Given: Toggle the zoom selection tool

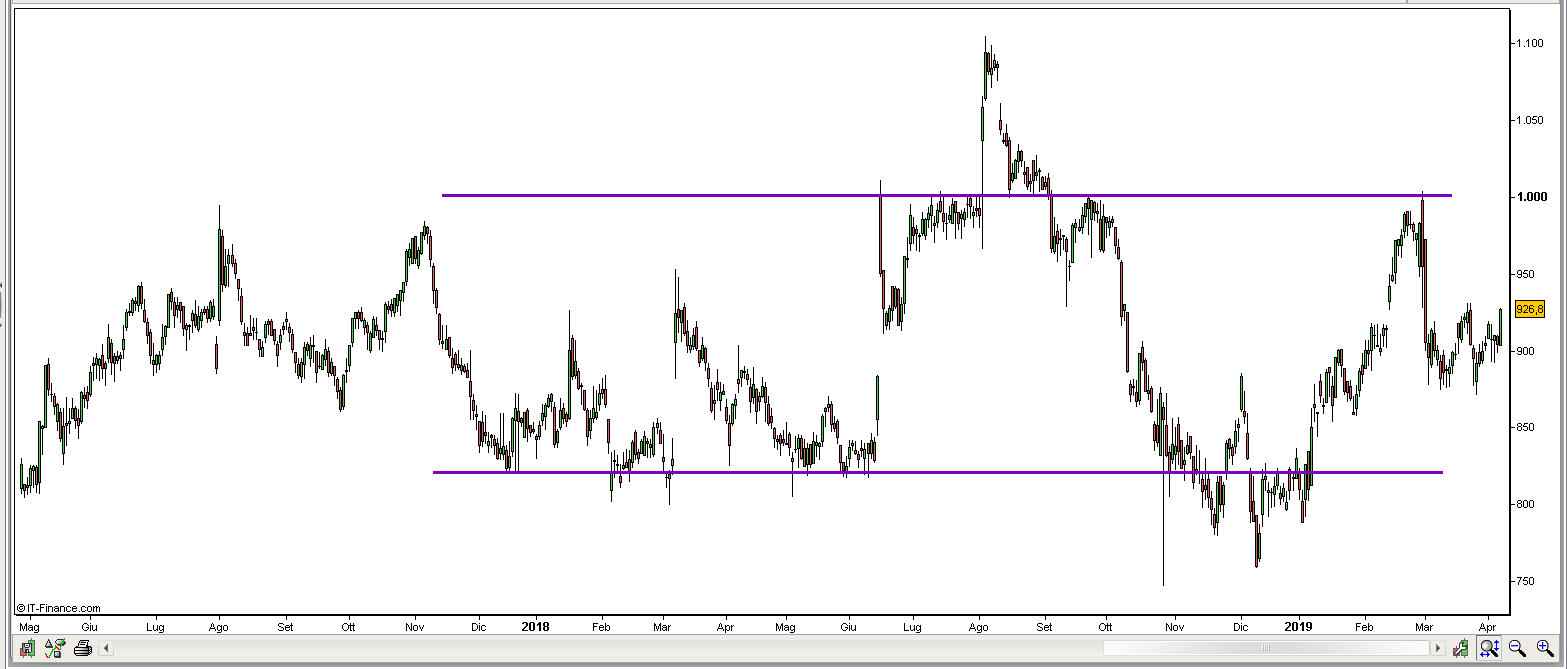Looking at the screenshot, I should (1489, 648).
